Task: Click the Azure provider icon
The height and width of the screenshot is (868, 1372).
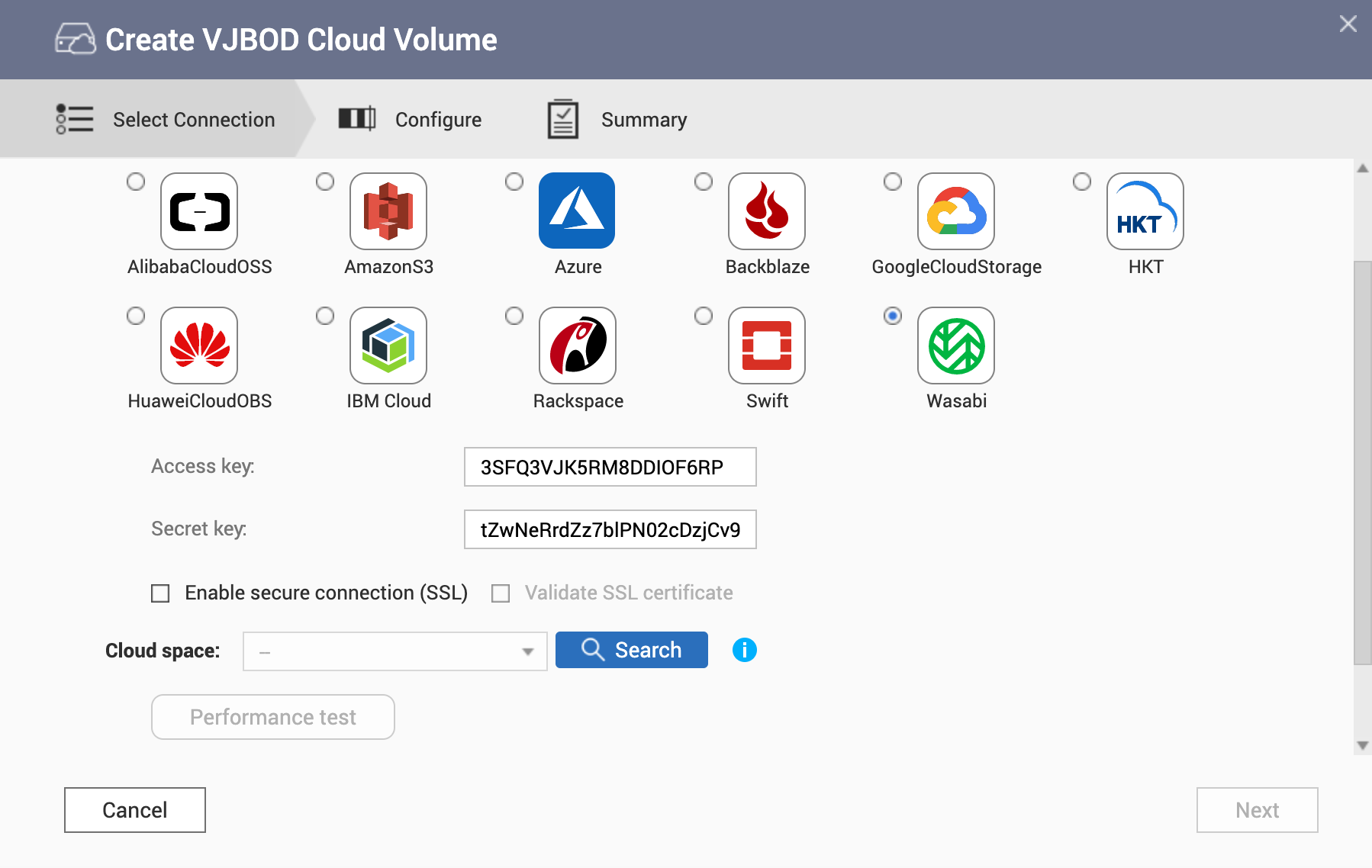Action: (x=578, y=211)
